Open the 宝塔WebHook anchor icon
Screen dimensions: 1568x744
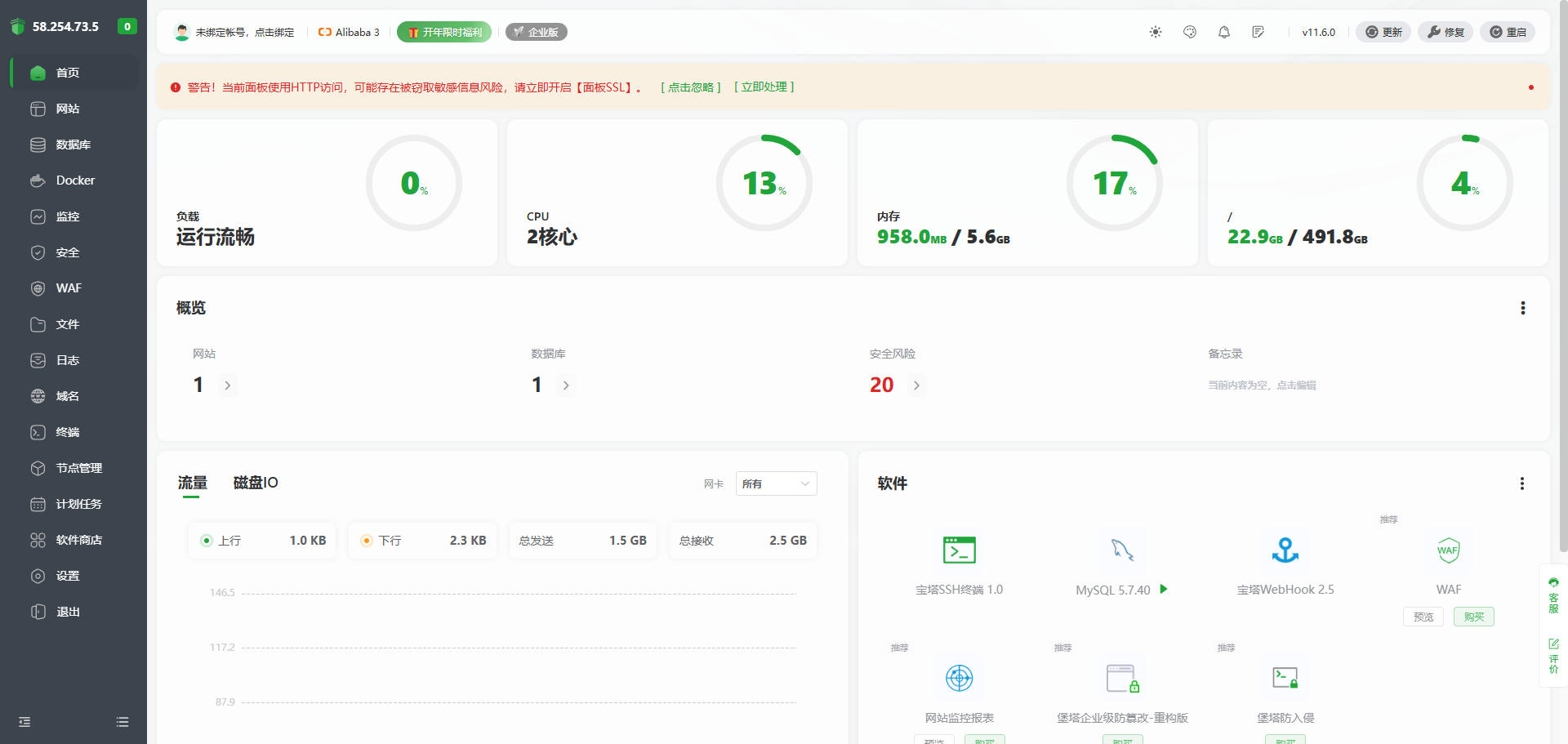click(x=1285, y=550)
